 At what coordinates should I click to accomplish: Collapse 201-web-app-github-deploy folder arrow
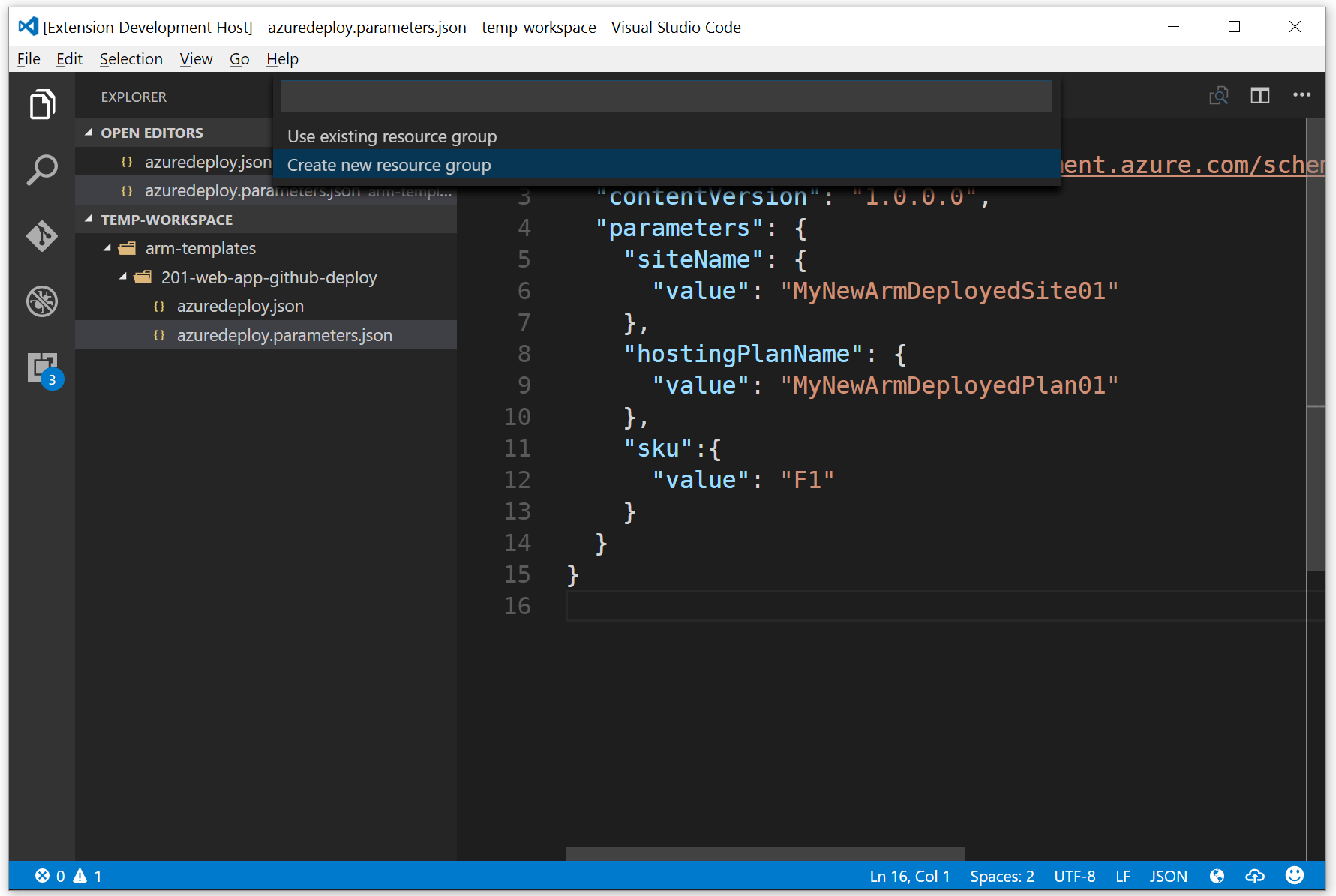[x=122, y=277]
